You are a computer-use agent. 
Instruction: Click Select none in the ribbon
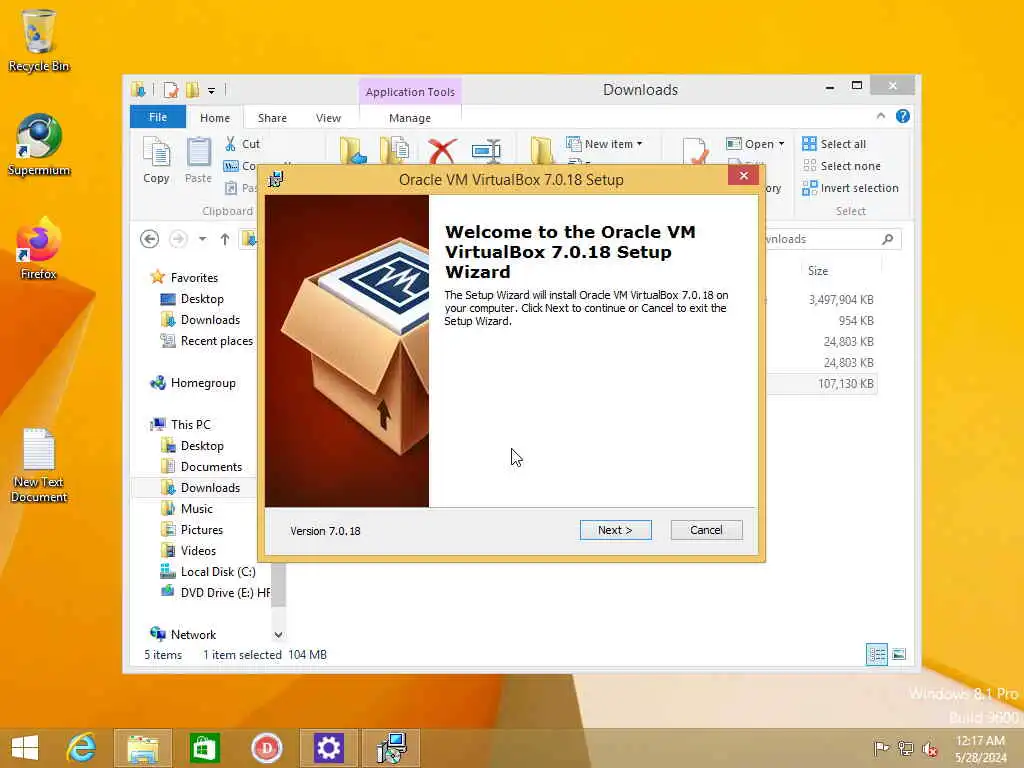(841, 166)
